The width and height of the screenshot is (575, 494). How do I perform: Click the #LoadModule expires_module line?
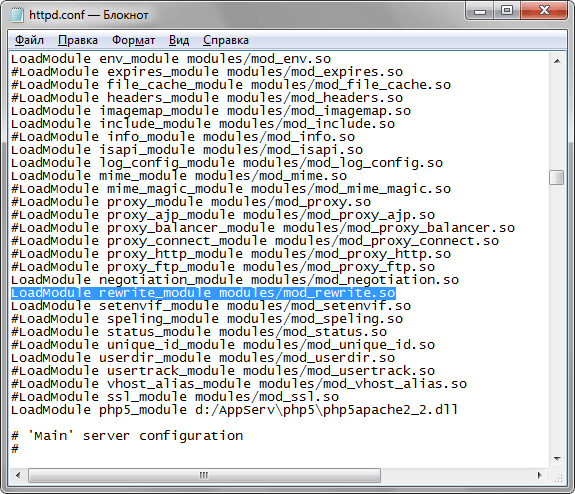click(x=207, y=72)
